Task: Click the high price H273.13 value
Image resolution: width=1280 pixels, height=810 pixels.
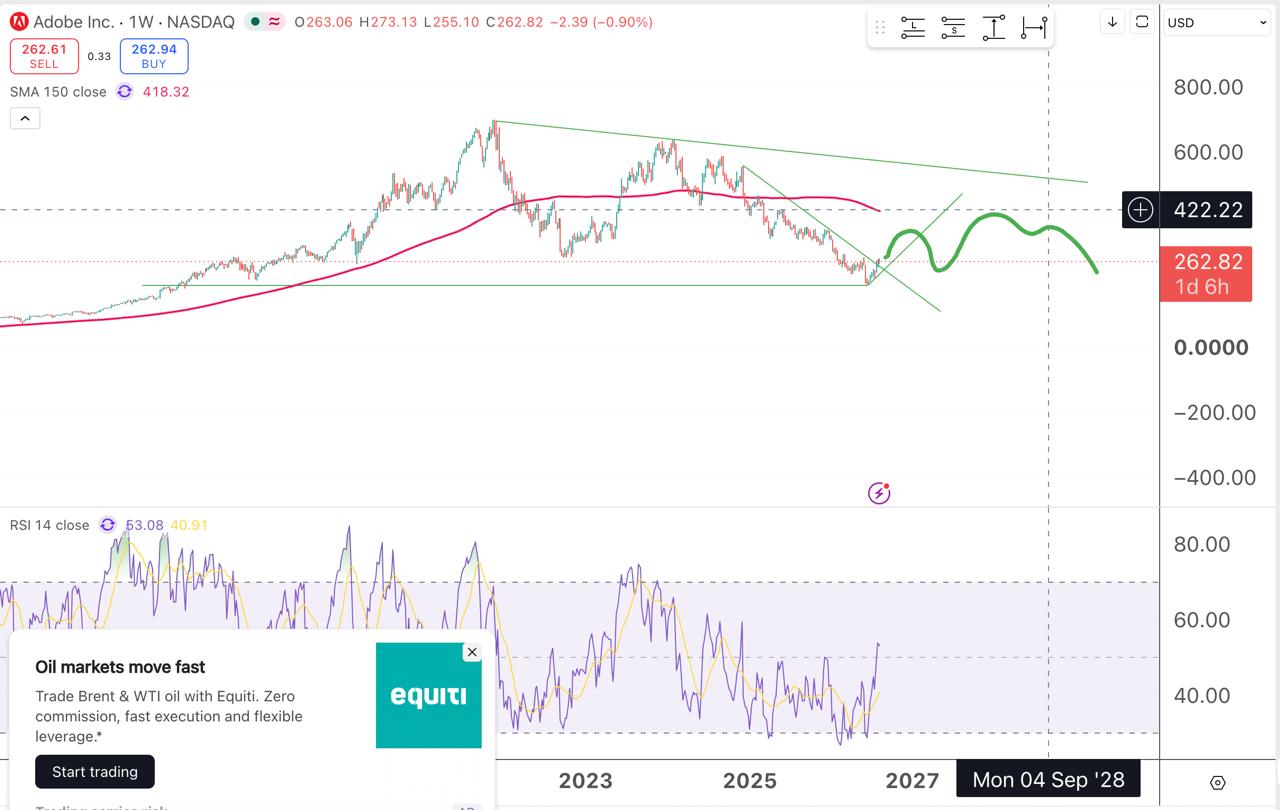Action: 387,22
